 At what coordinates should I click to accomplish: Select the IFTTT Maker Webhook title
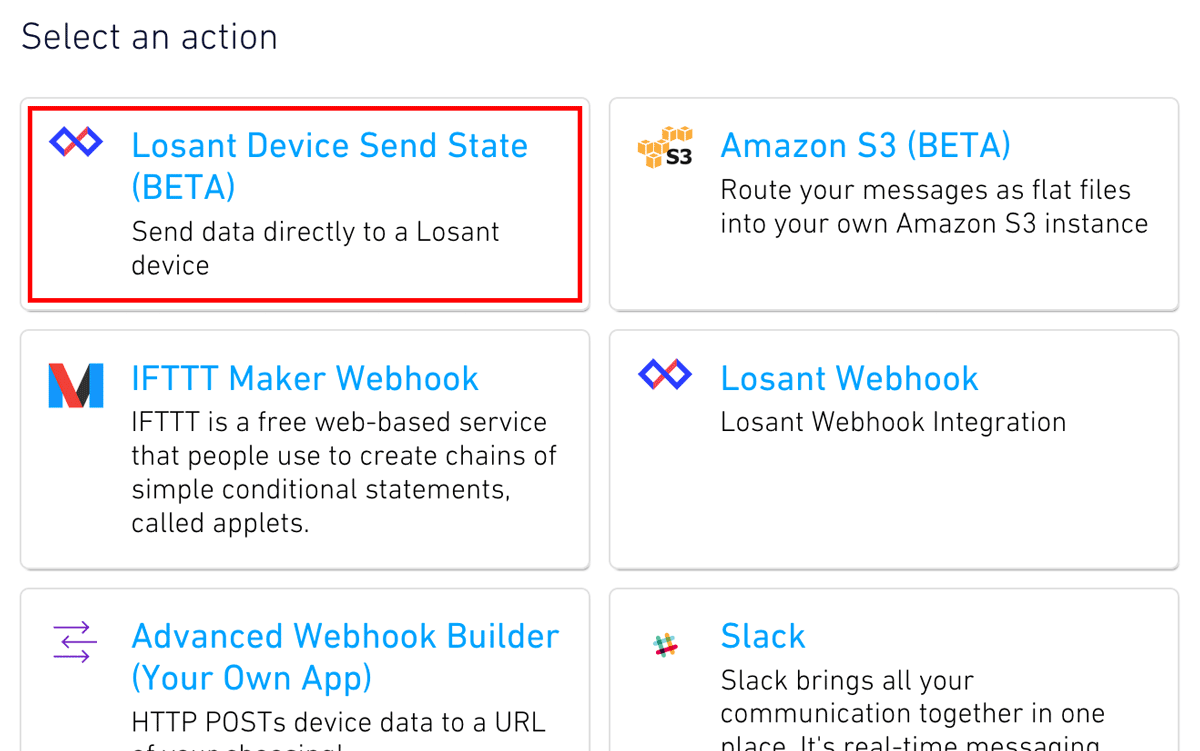tap(305, 379)
